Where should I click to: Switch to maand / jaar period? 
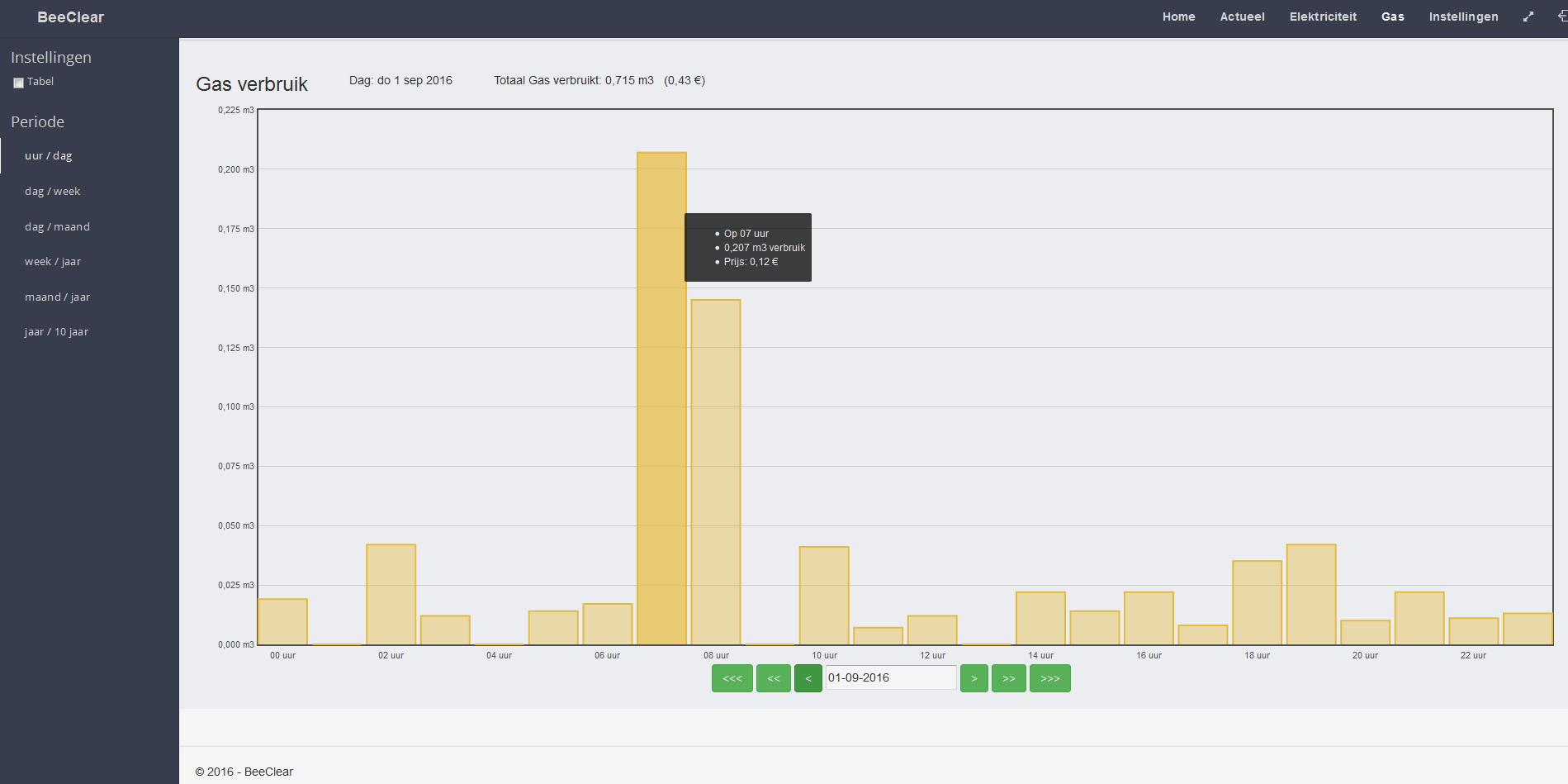pos(58,297)
